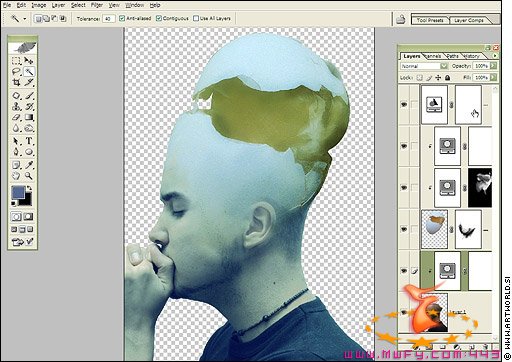Click the Lock image pixels brush icon

[x=429, y=78]
